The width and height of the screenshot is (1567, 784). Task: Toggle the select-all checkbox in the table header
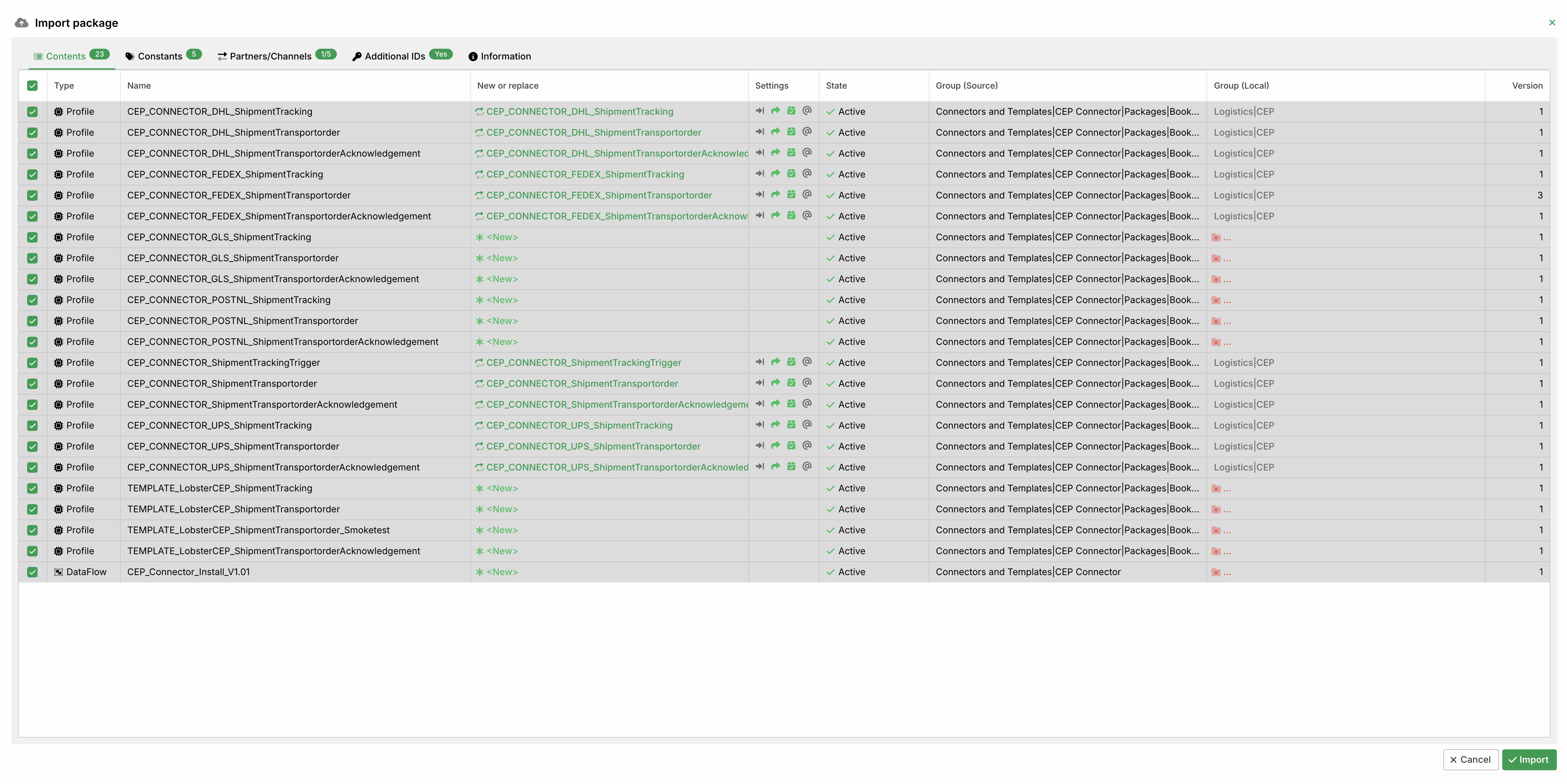click(x=33, y=86)
